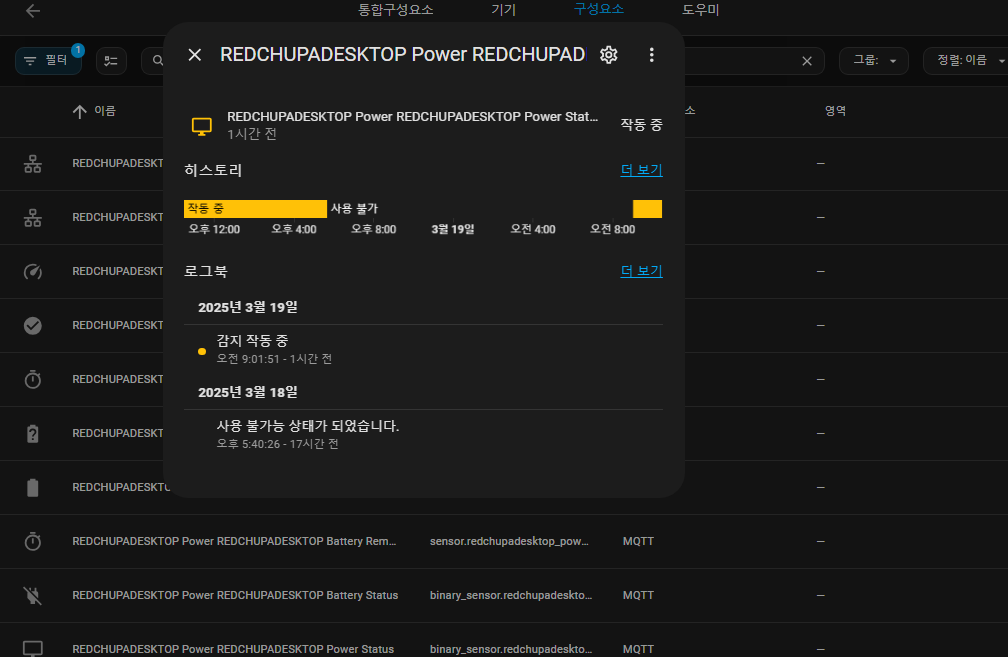Image resolution: width=1008 pixels, height=657 pixels.
Task: Click the unknown battery (question mark) icon
Action: [33, 434]
